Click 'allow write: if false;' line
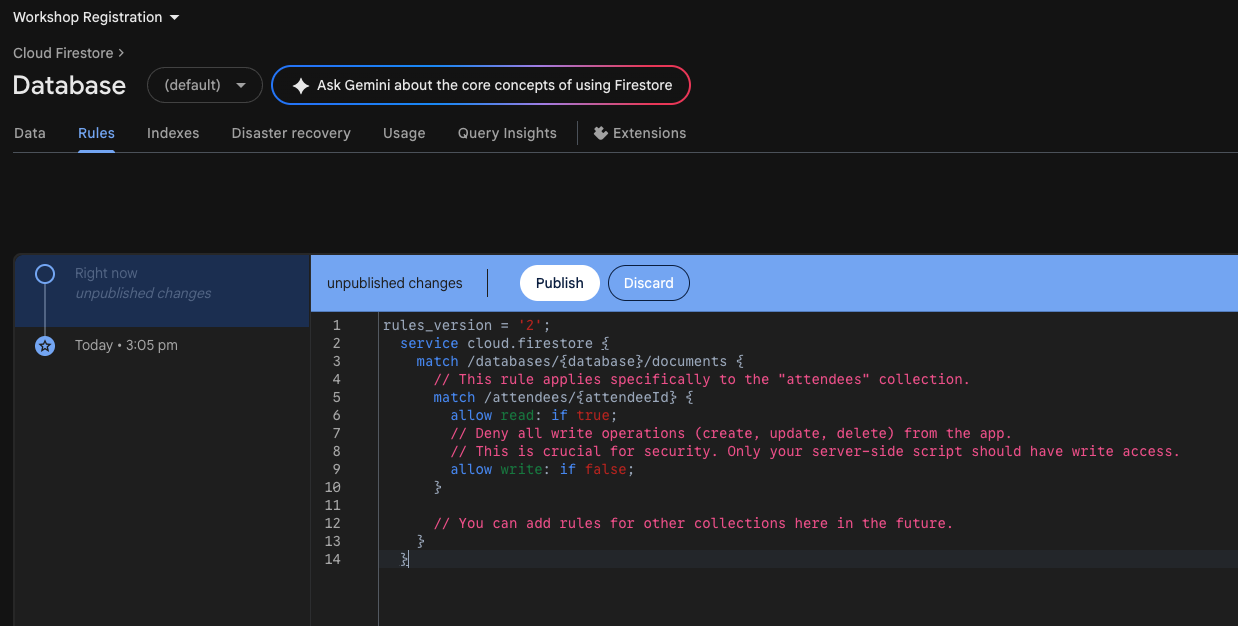1238x626 pixels. [542, 469]
